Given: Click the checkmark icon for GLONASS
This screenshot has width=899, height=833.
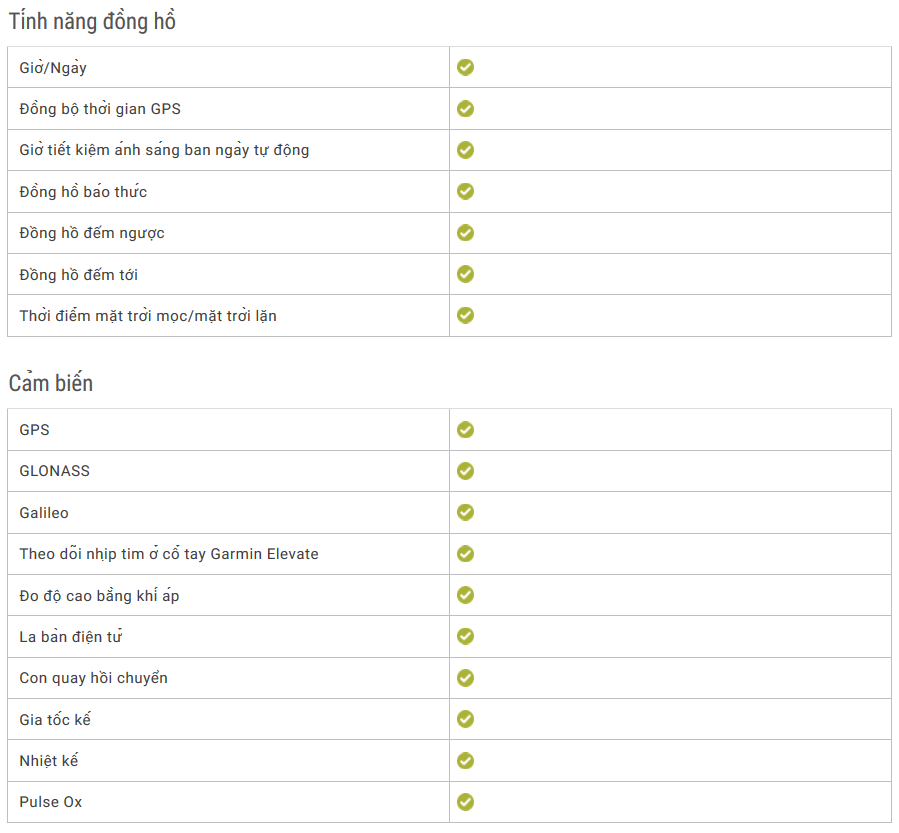Looking at the screenshot, I should tap(465, 470).
